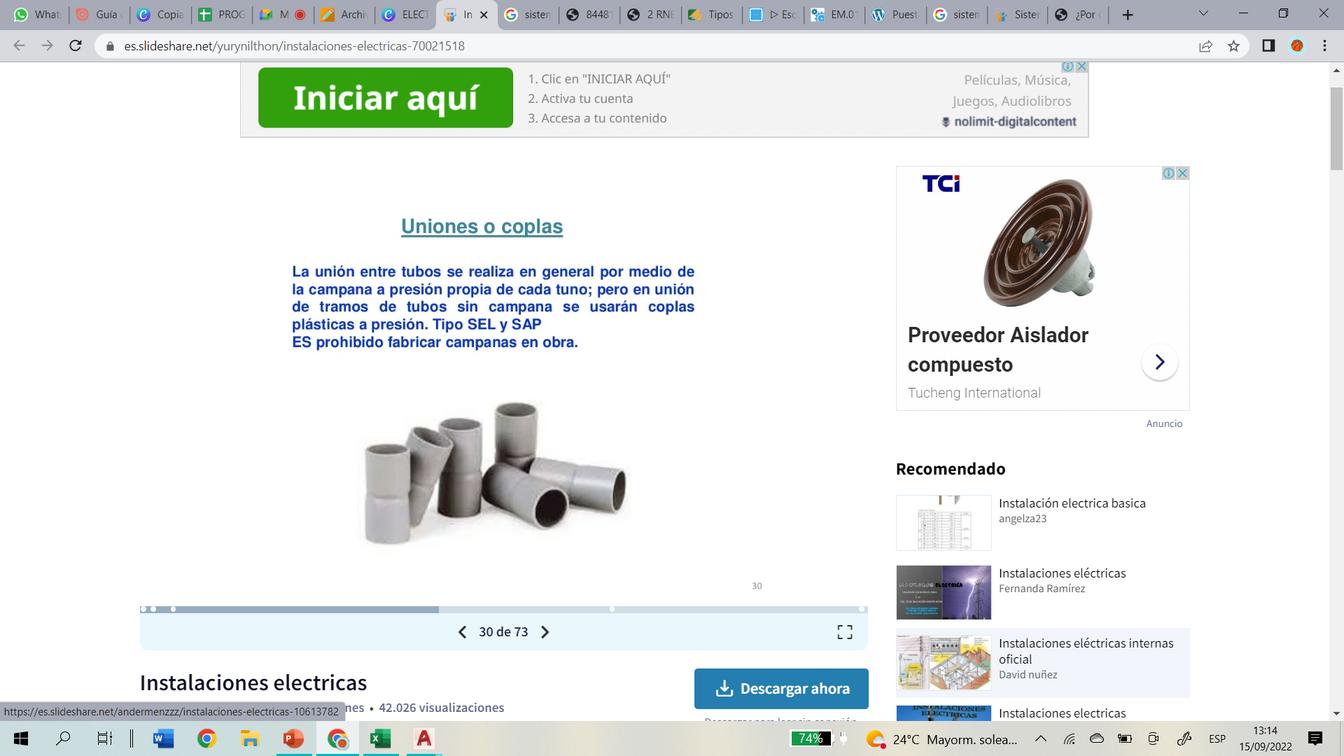Open Task View on the taskbar
The width and height of the screenshot is (1344, 756).
click(105, 739)
